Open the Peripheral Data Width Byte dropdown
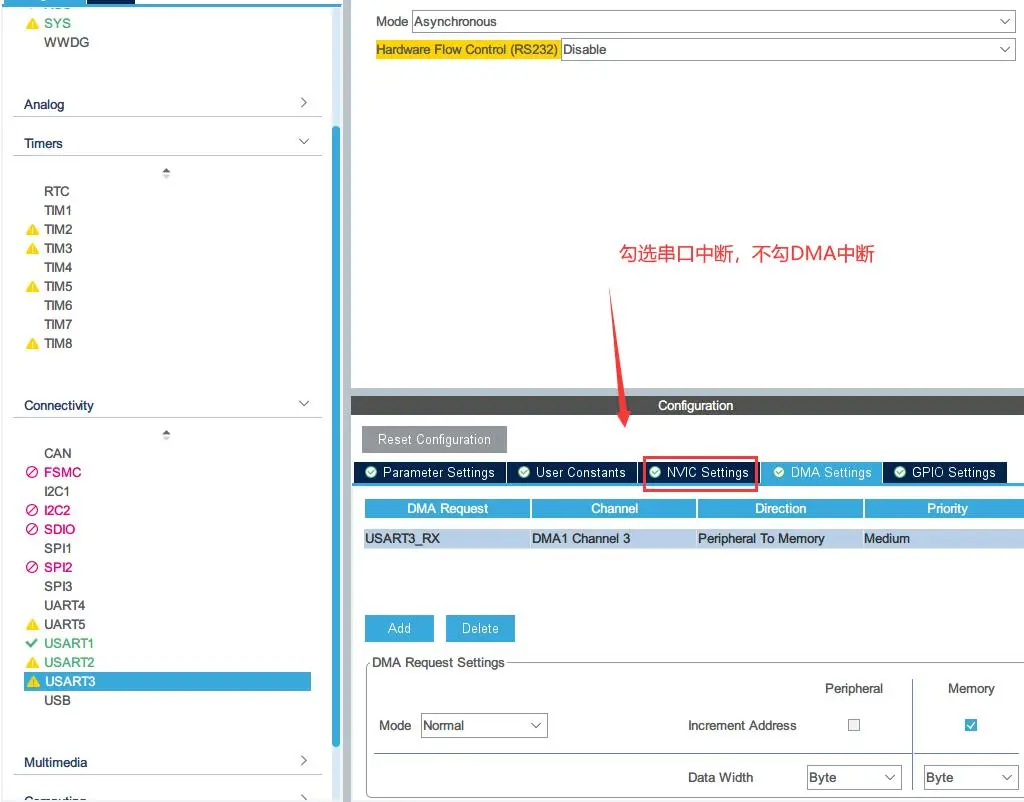The image size is (1024, 802). 853,777
